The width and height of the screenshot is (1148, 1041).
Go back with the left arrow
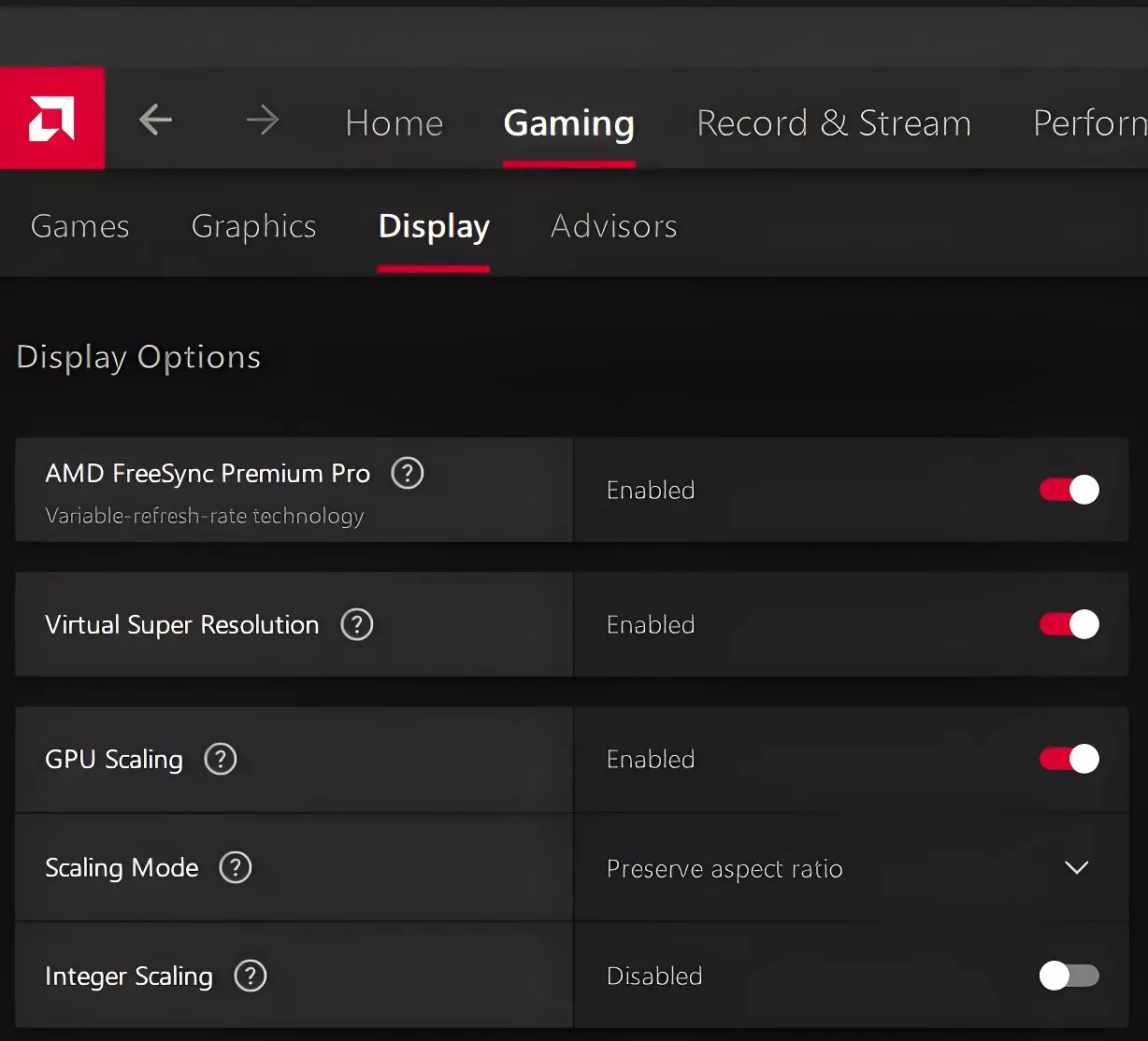pyautogui.click(x=155, y=120)
